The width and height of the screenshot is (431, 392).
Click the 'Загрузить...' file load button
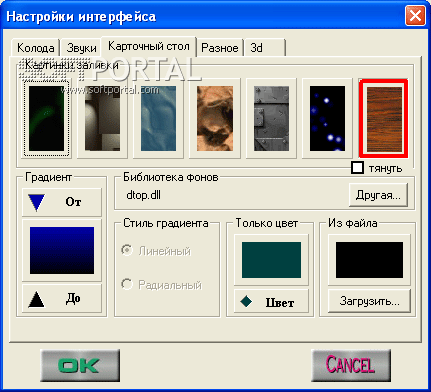(369, 301)
